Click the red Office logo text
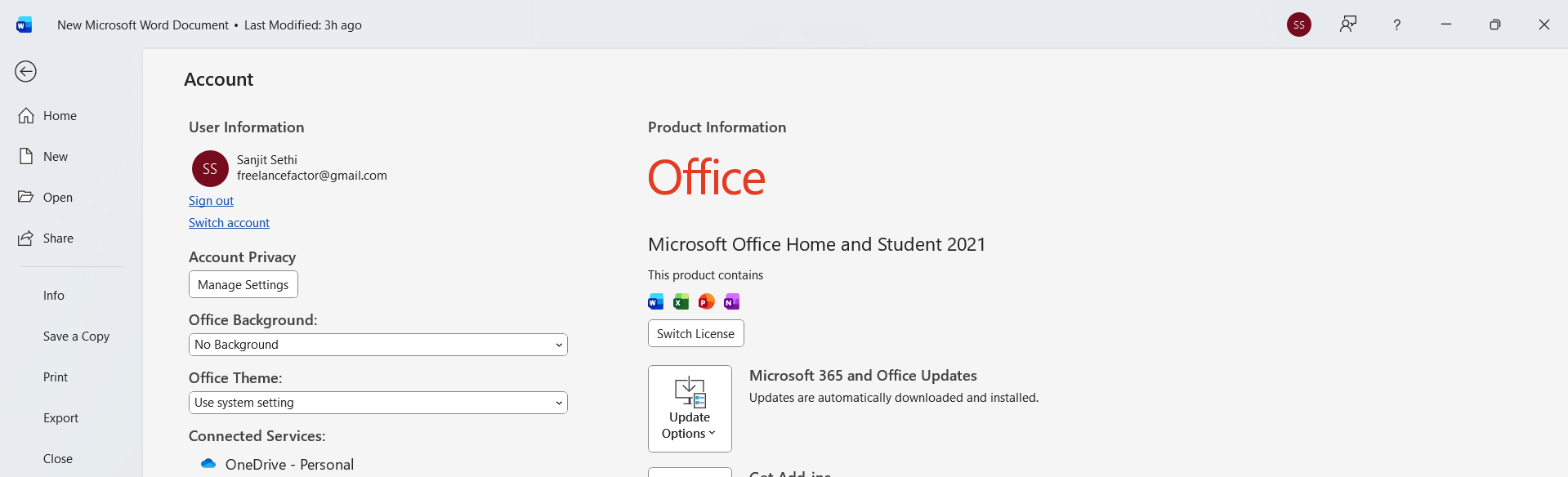Screen dimensions: 1568x477 pyautogui.click(x=707, y=177)
